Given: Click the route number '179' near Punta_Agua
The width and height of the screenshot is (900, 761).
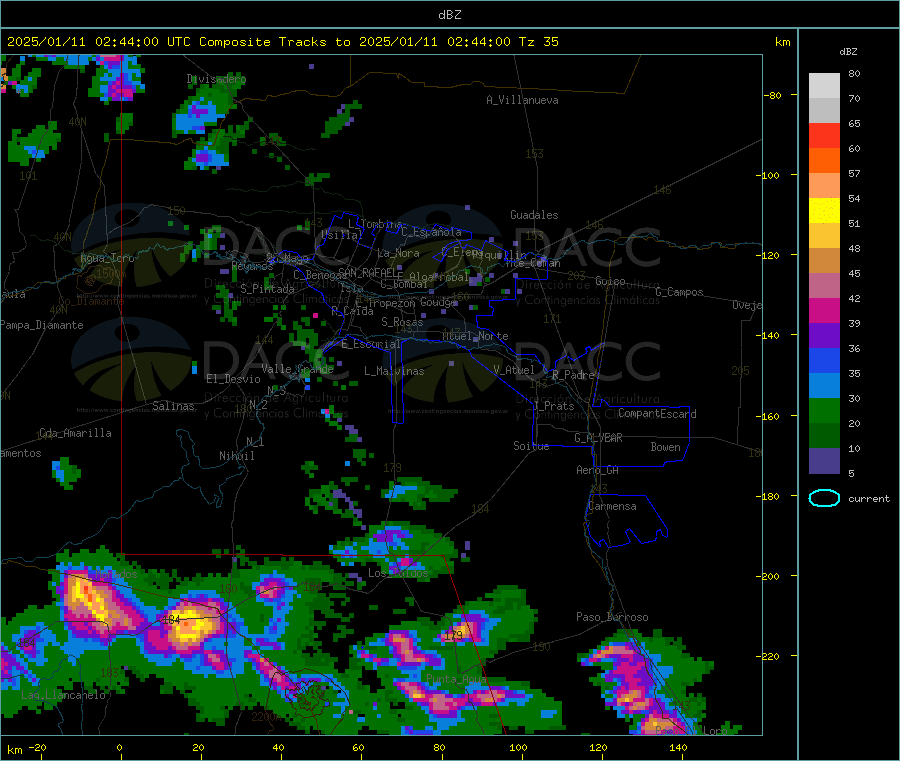Looking at the screenshot, I should [x=453, y=635].
